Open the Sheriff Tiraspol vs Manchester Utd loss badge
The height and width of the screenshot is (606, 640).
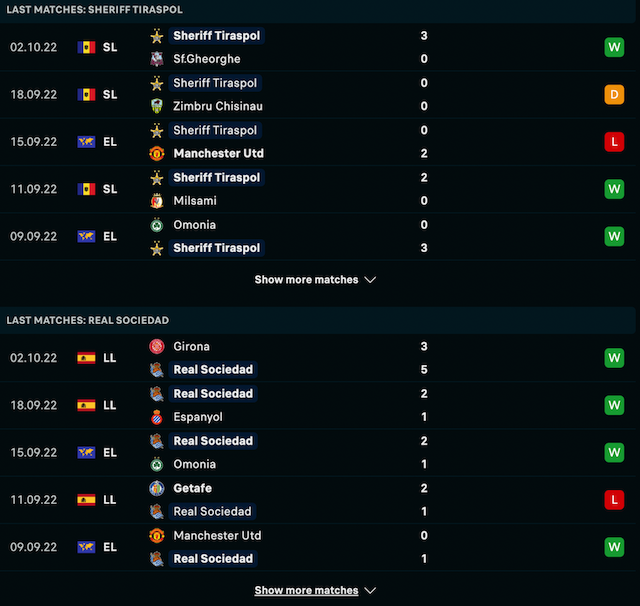[x=614, y=142]
